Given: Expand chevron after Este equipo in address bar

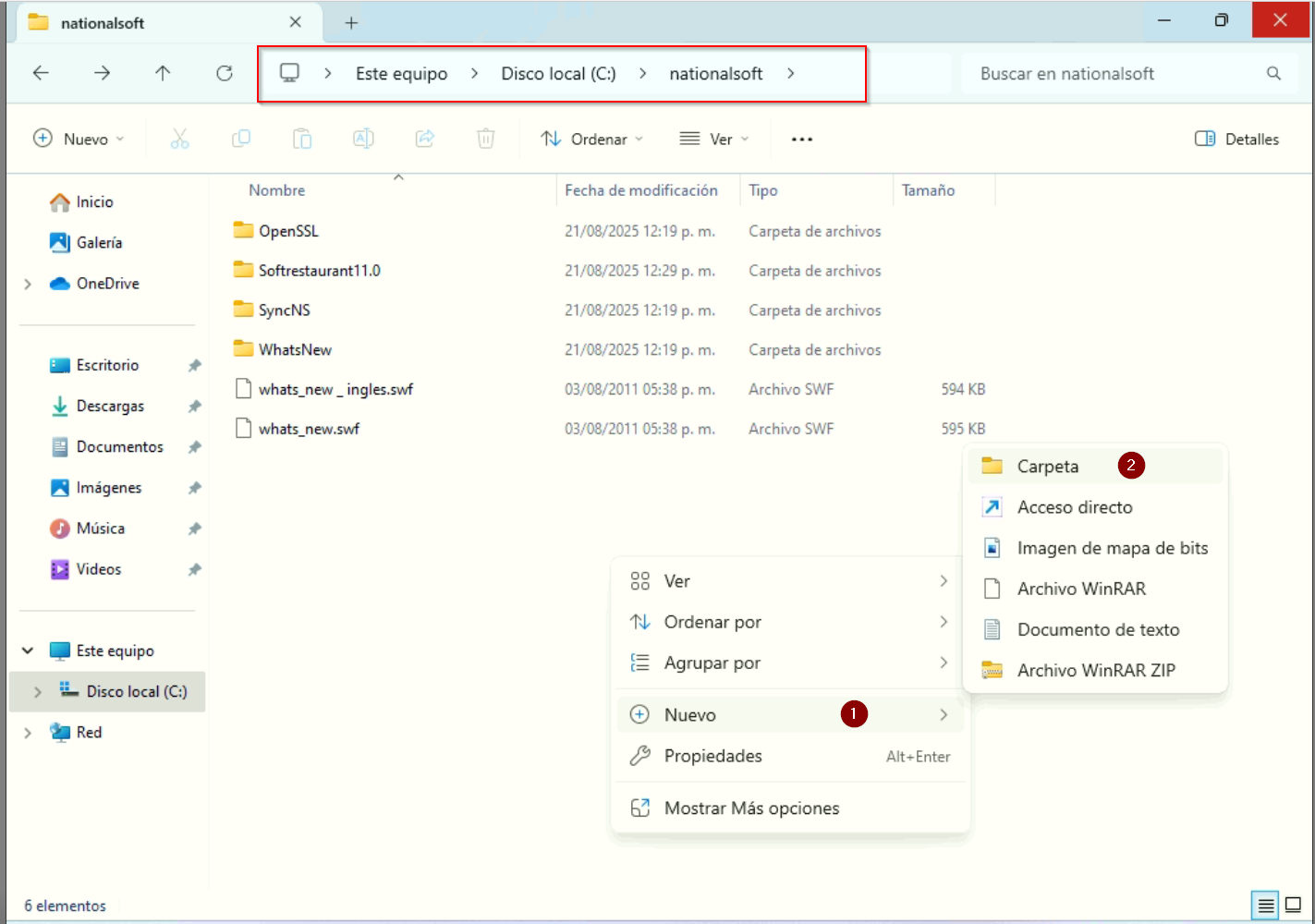Looking at the screenshot, I should tap(474, 74).
